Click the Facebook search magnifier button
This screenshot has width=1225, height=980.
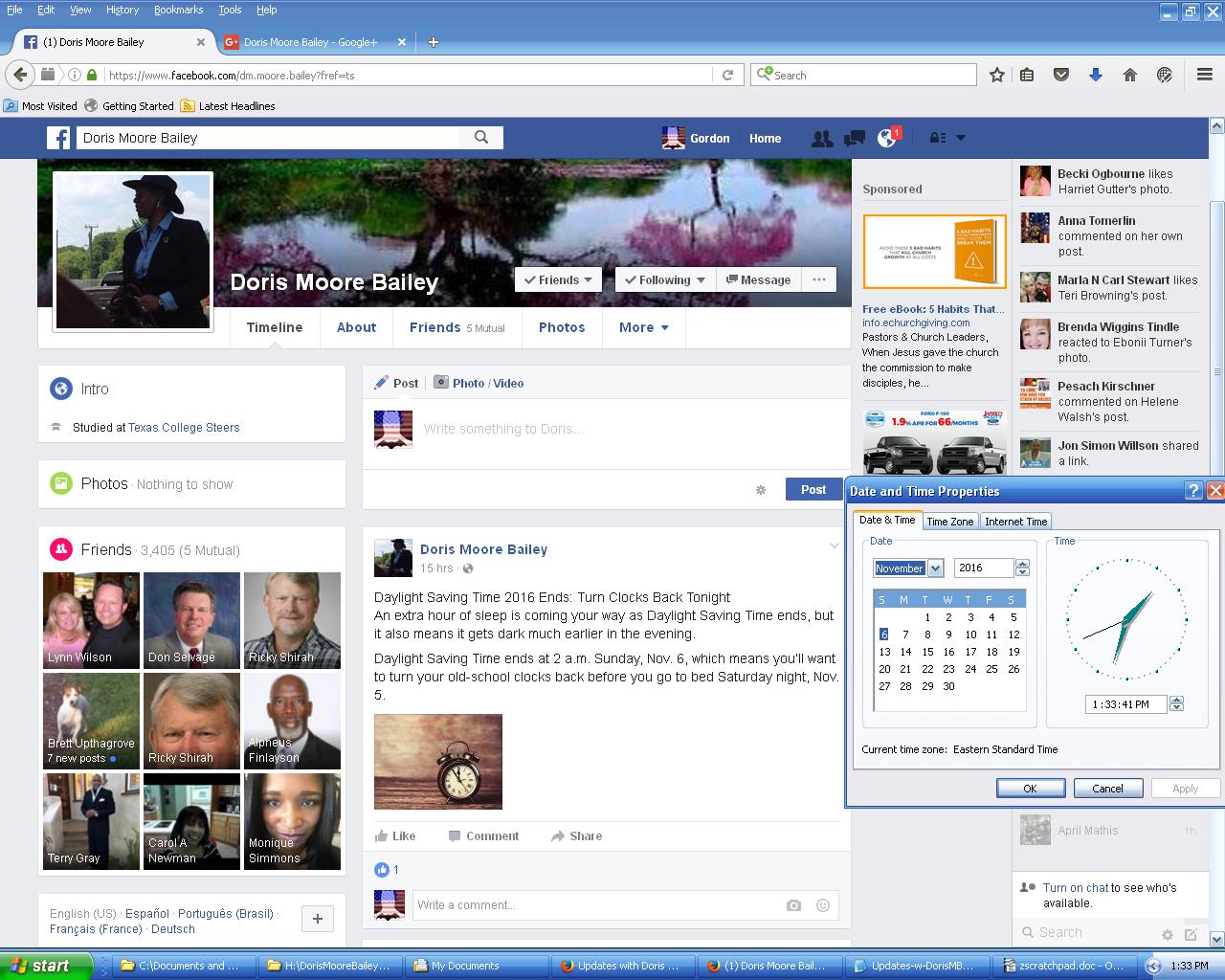click(x=481, y=138)
